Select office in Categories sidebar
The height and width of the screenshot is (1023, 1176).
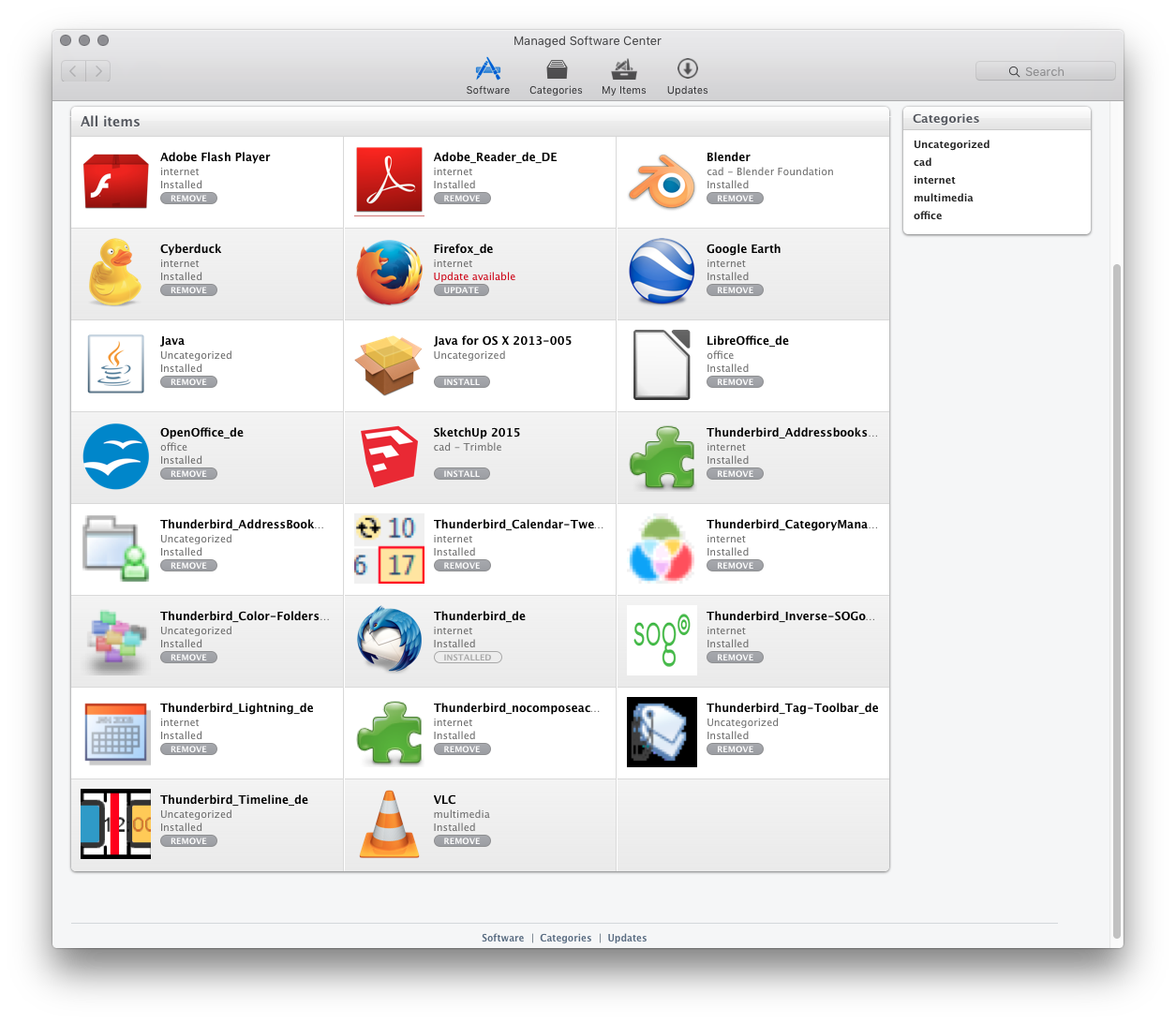click(928, 215)
